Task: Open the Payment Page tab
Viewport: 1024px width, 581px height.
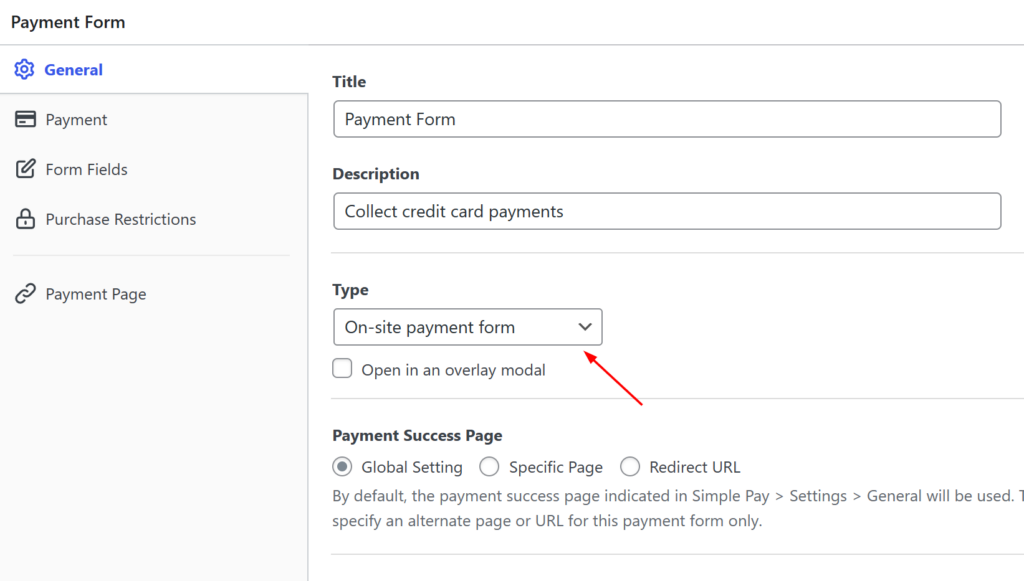Action: [96, 294]
